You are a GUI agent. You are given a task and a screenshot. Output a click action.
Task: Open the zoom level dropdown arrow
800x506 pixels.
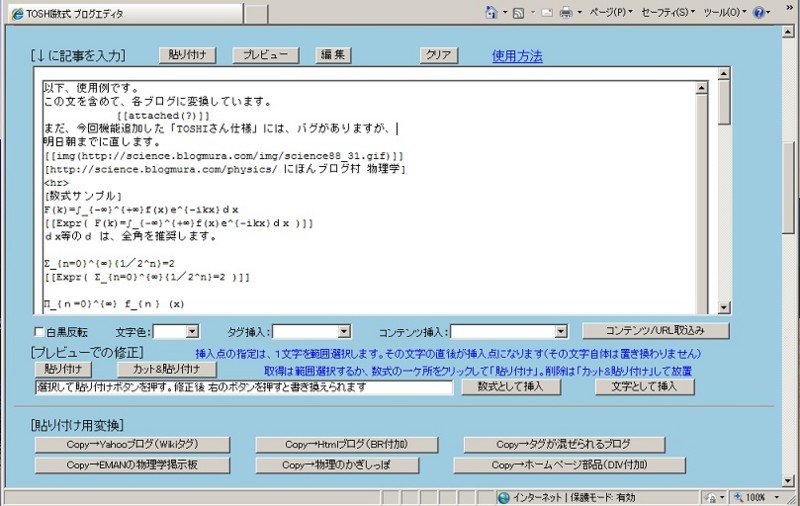click(777, 497)
